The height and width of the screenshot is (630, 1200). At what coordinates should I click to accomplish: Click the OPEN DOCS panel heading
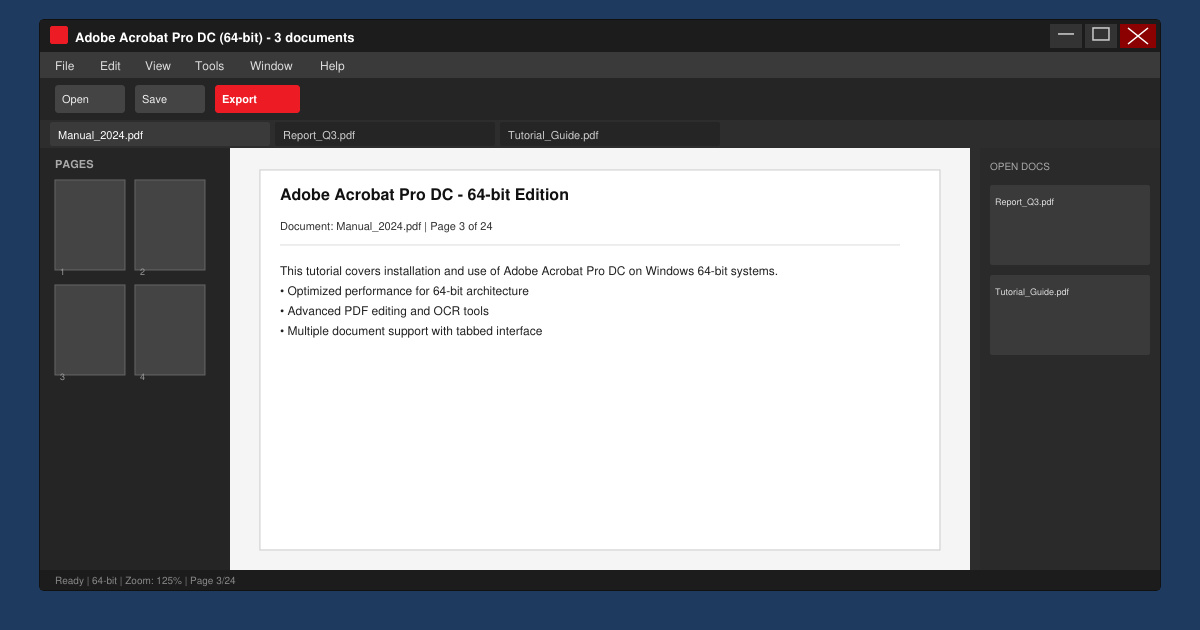click(1020, 167)
